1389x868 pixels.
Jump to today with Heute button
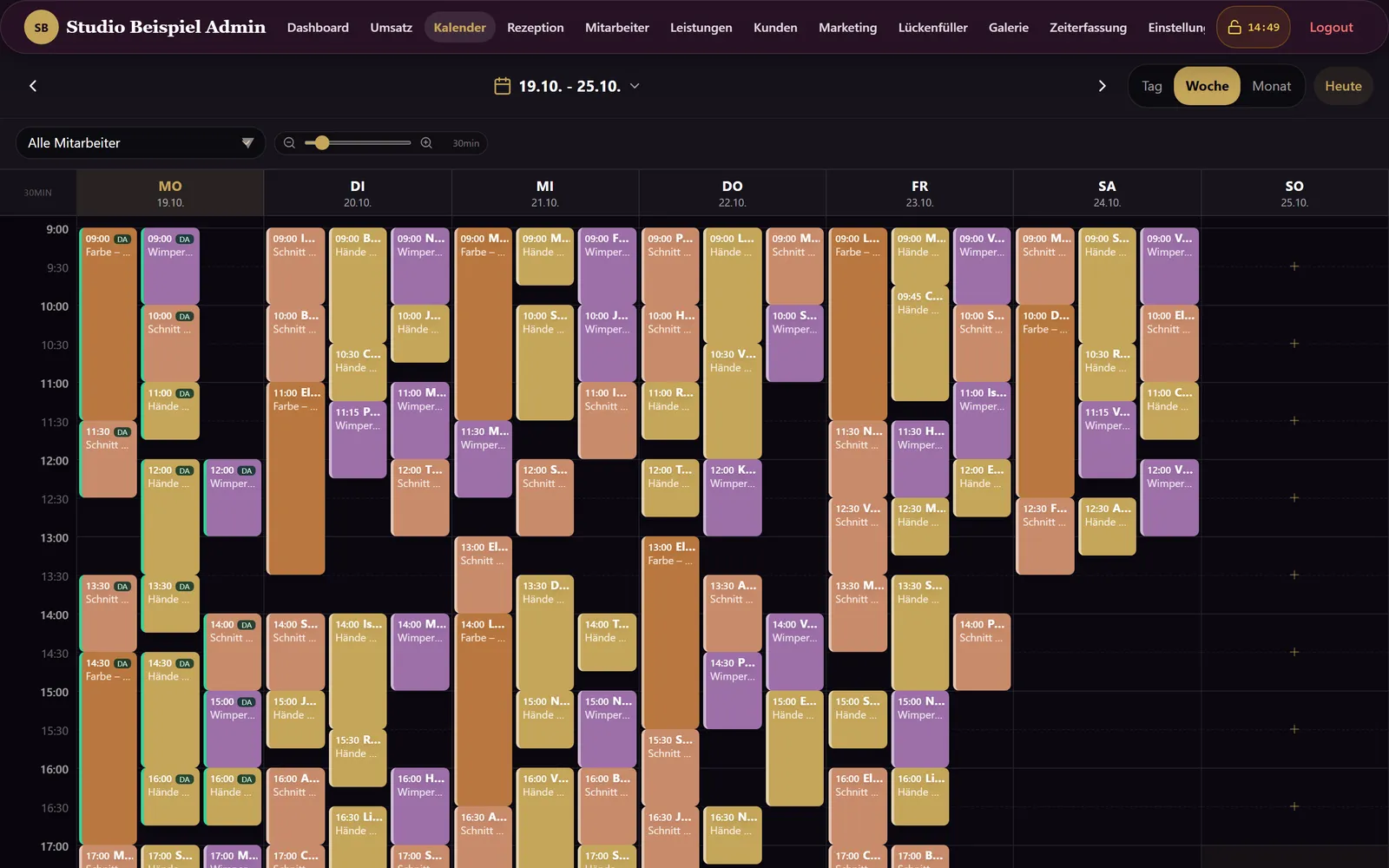[x=1343, y=86]
